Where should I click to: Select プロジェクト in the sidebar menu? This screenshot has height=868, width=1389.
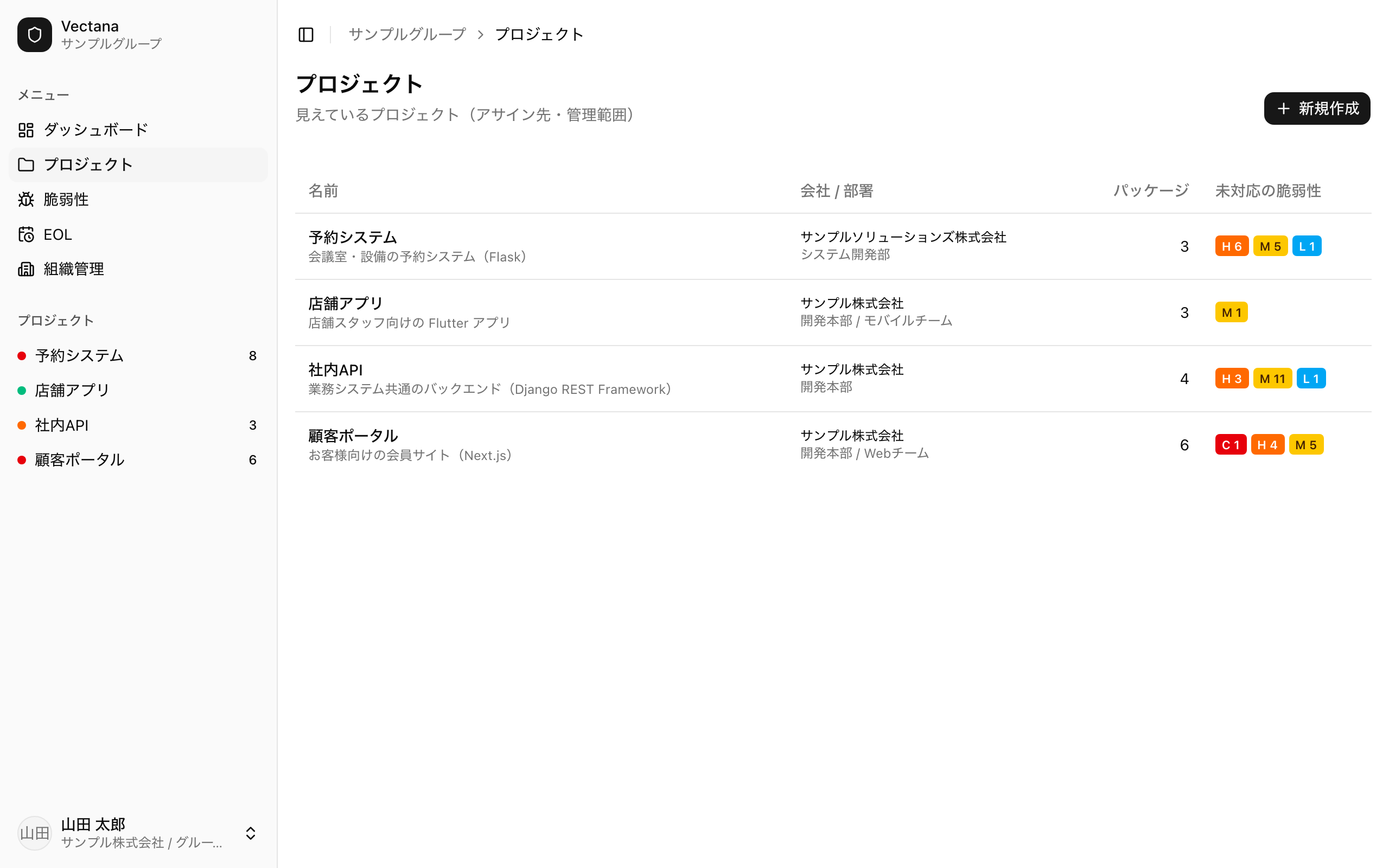(x=138, y=165)
